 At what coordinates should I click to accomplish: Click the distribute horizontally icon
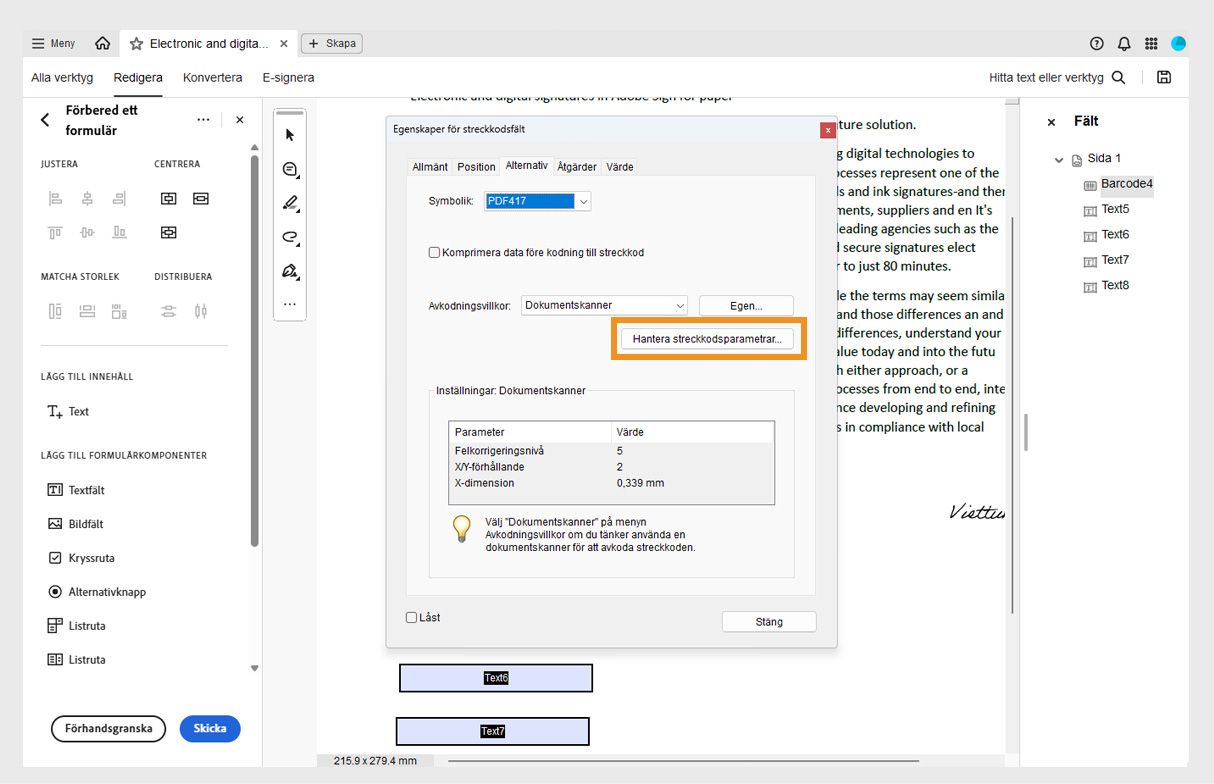click(201, 311)
